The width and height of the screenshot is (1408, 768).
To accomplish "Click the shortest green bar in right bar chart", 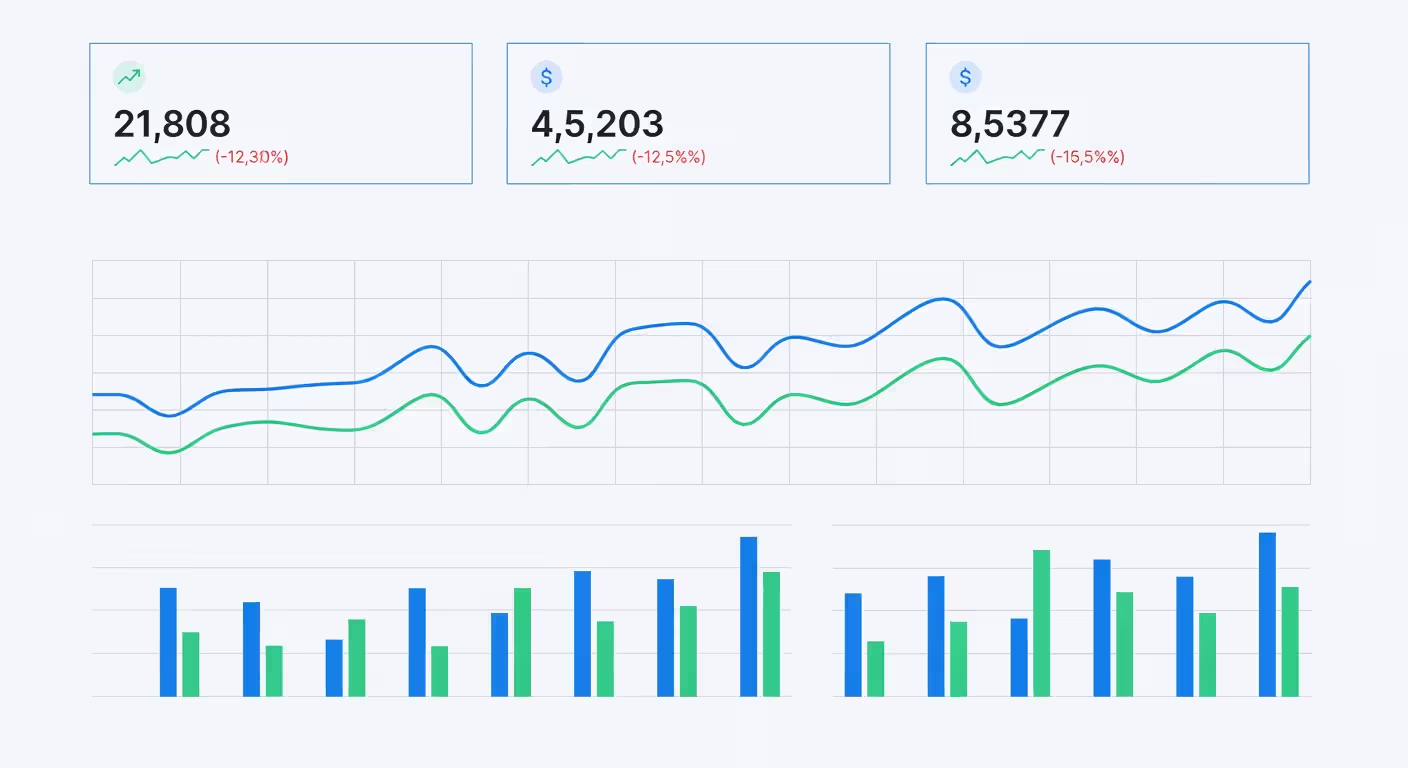I will 876,669.
